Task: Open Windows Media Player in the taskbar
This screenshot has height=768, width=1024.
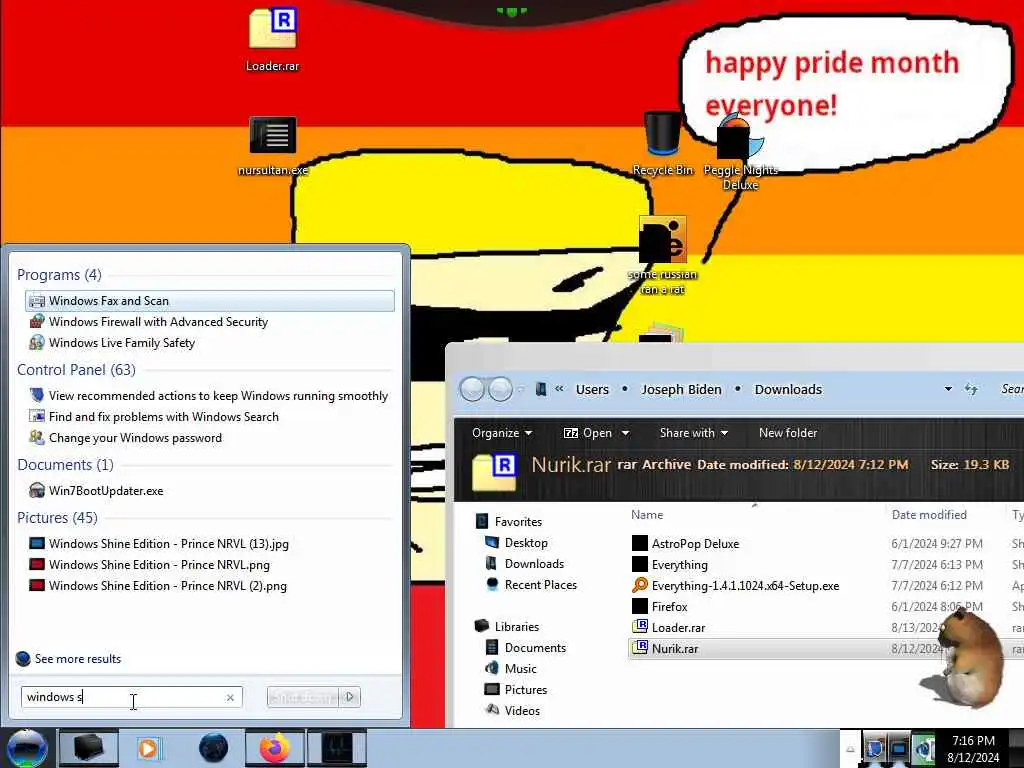Action: [x=149, y=748]
